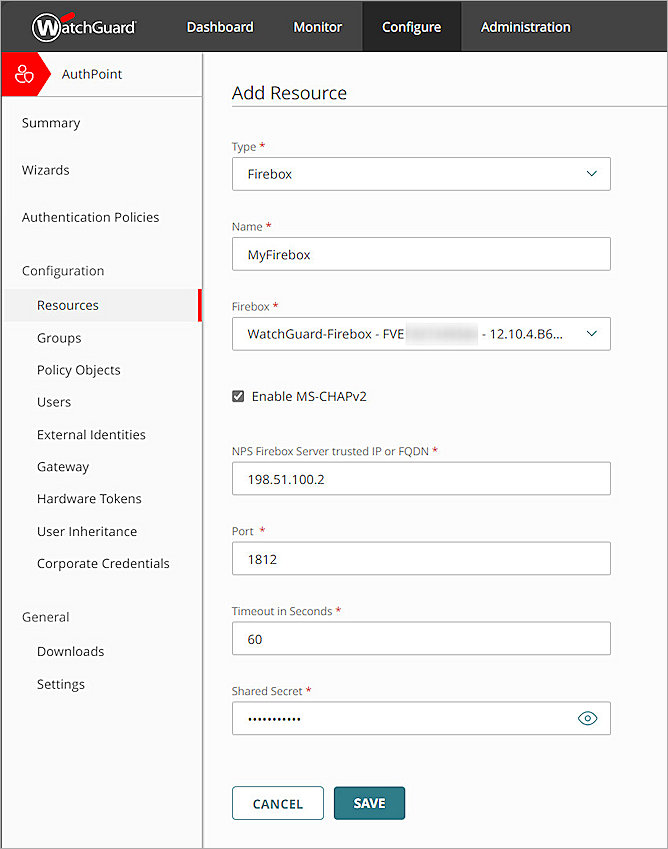Open Authentication Policies from the sidebar

(x=90, y=217)
